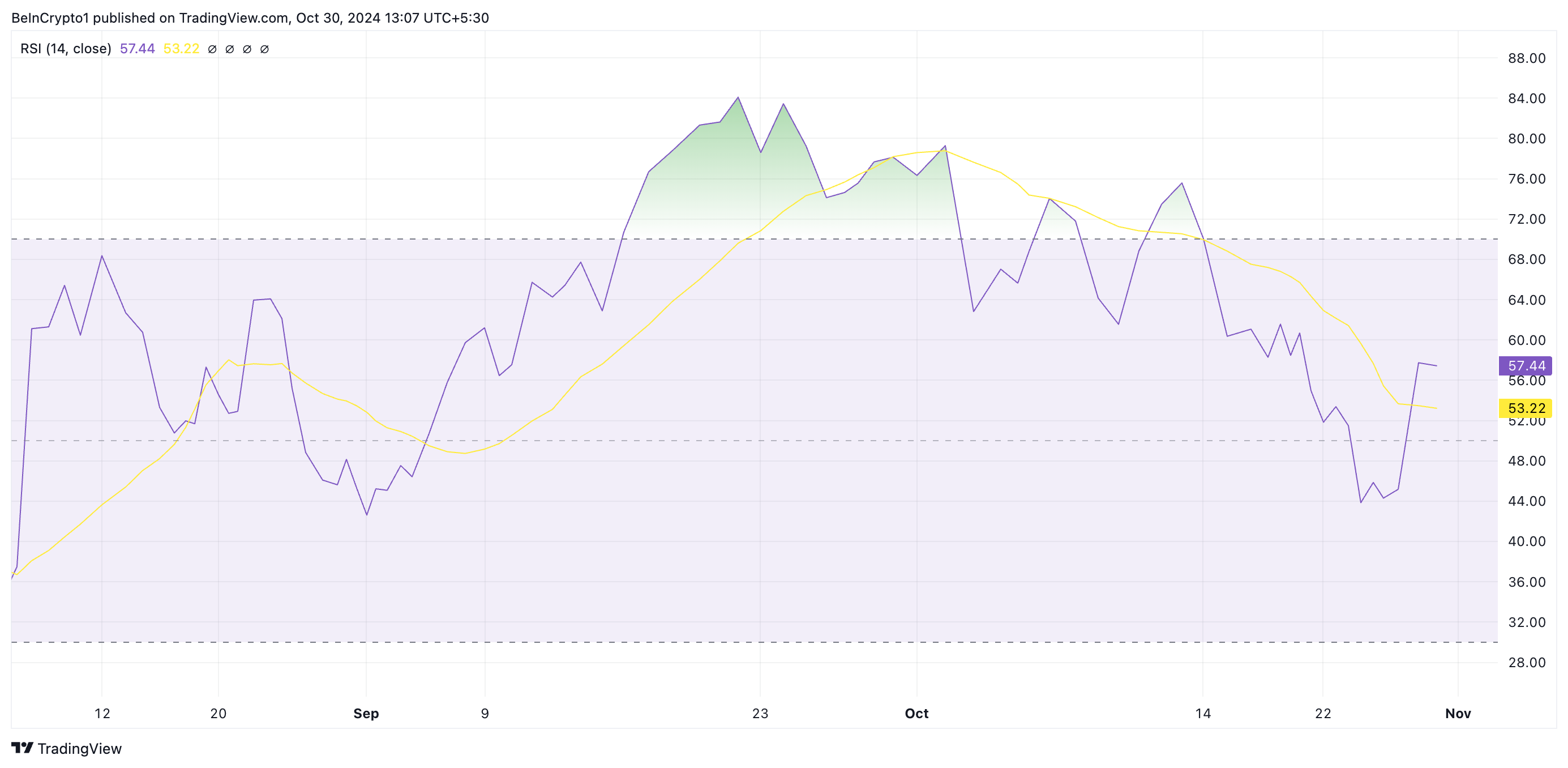This screenshot has height=768, width=1568.
Task: Select the Oct label on time axis
Action: click(x=916, y=713)
